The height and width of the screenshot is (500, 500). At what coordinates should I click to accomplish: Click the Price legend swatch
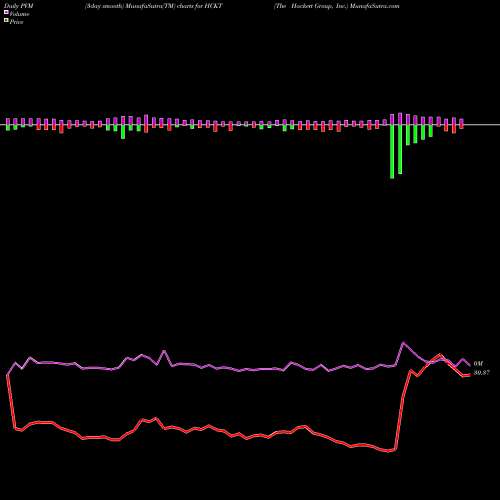coord(6,21)
